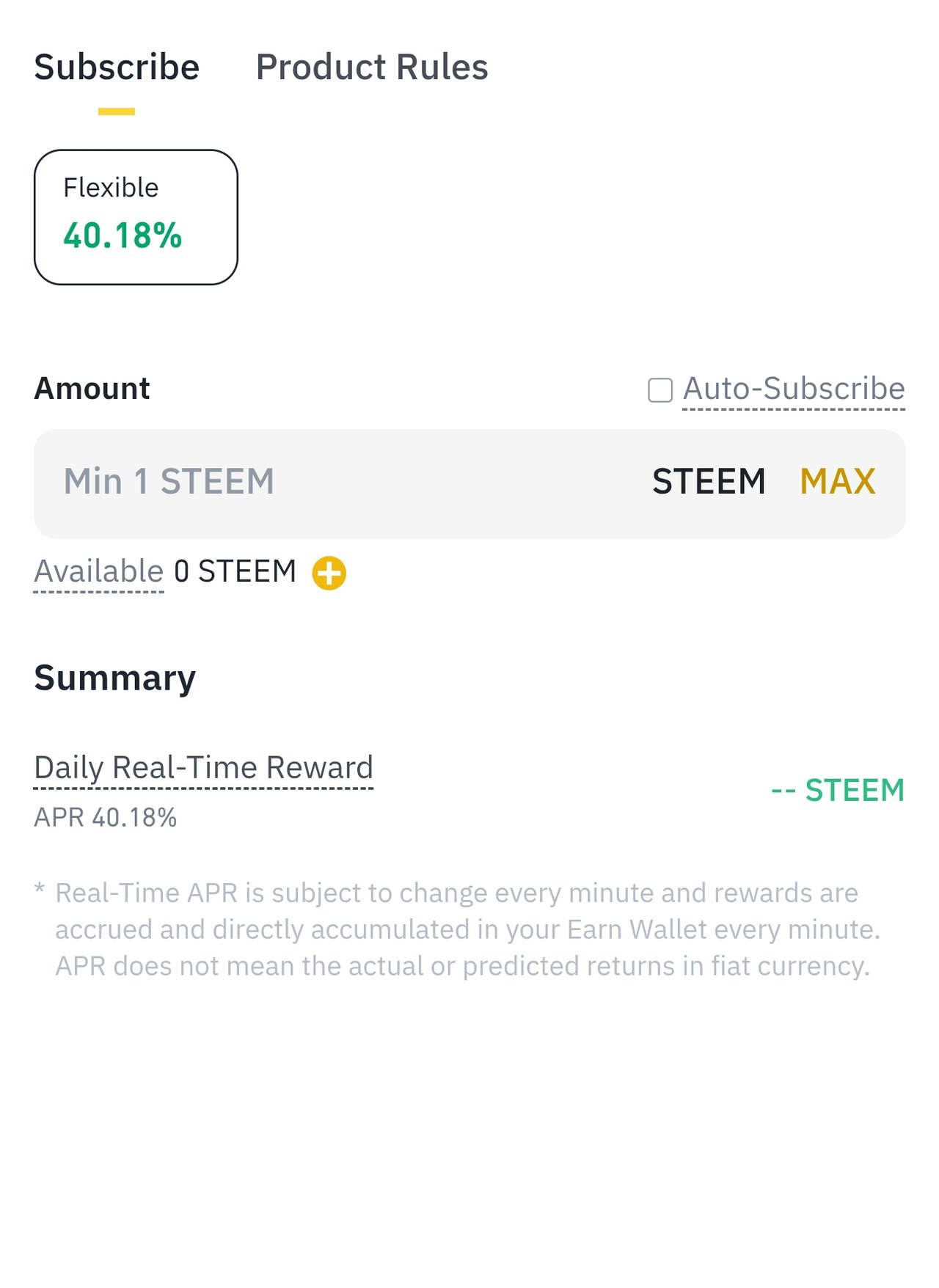
Task: Select the Subscribe tab
Action: pos(117,67)
